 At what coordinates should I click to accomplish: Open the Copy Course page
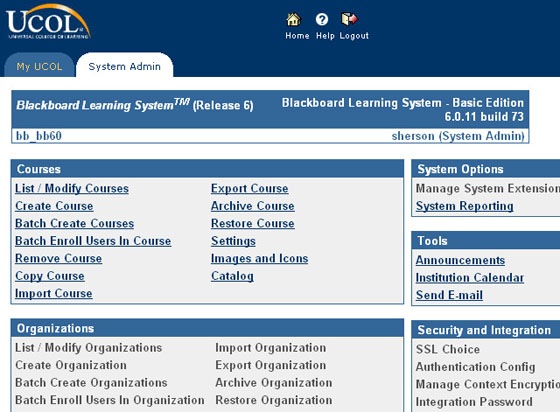(50, 276)
